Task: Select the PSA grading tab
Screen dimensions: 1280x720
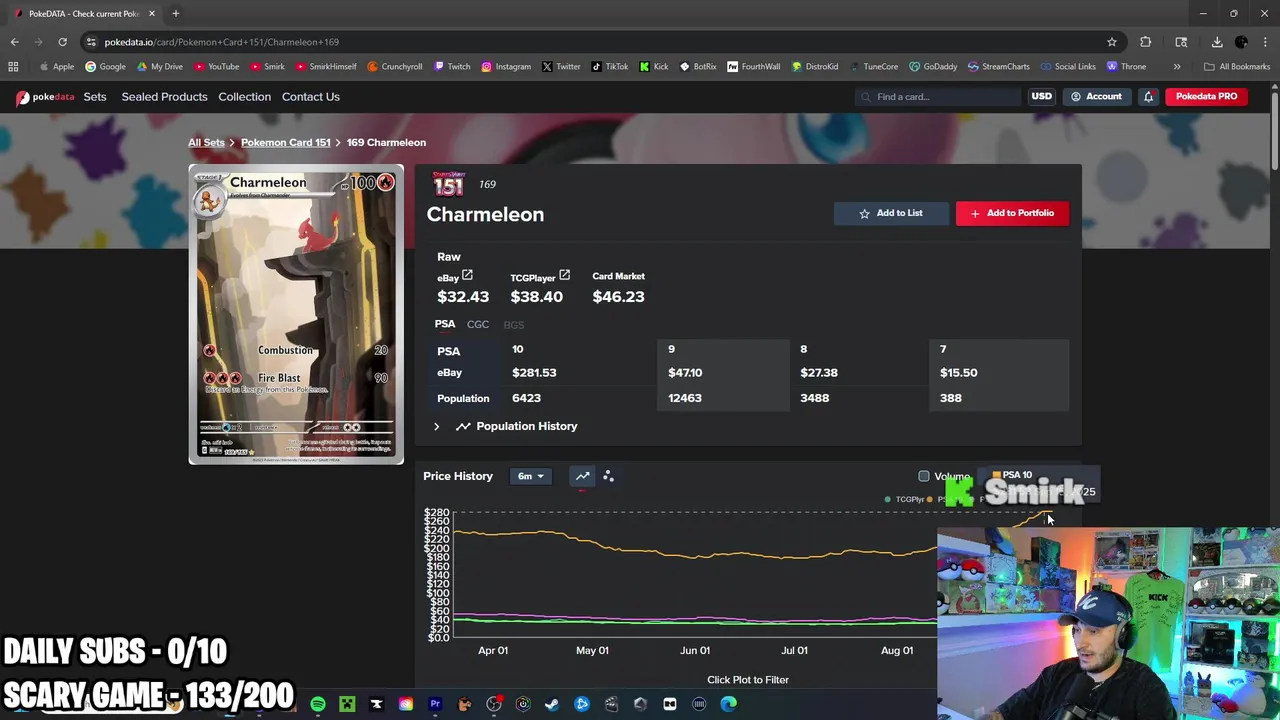Action: click(445, 324)
